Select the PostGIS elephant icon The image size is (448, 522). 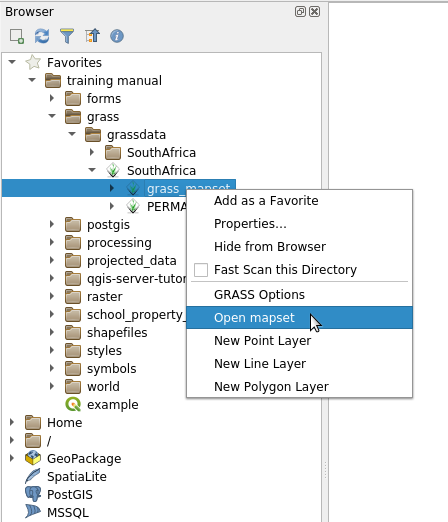click(x=33, y=494)
